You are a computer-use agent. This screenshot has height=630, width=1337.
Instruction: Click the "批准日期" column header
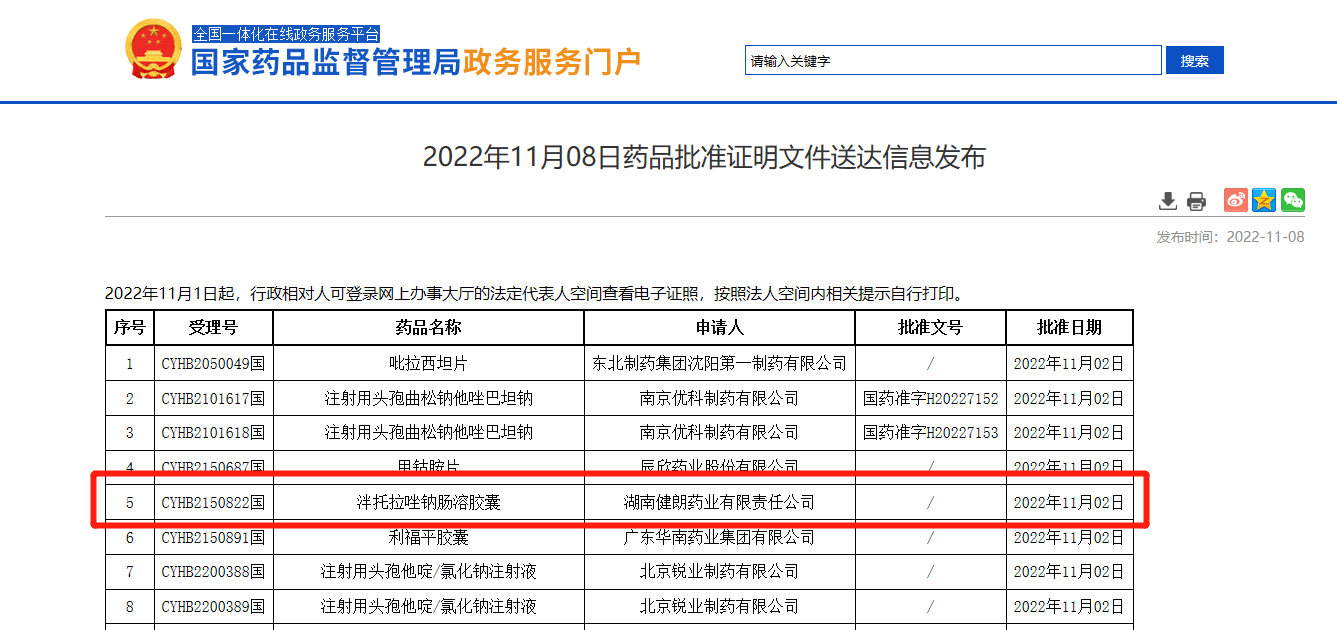pyautogui.click(x=1069, y=327)
